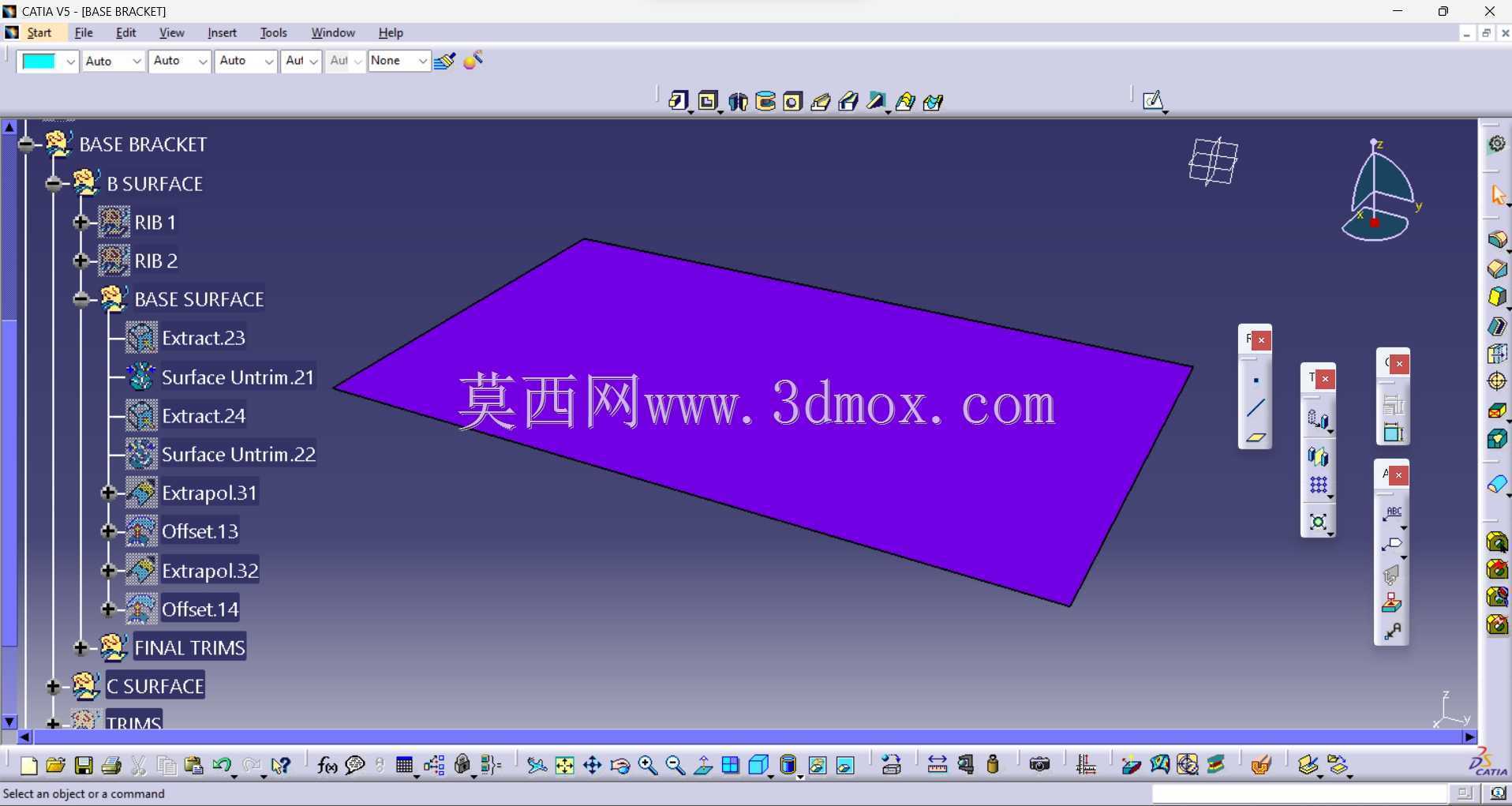Undo the last action

pos(222,765)
